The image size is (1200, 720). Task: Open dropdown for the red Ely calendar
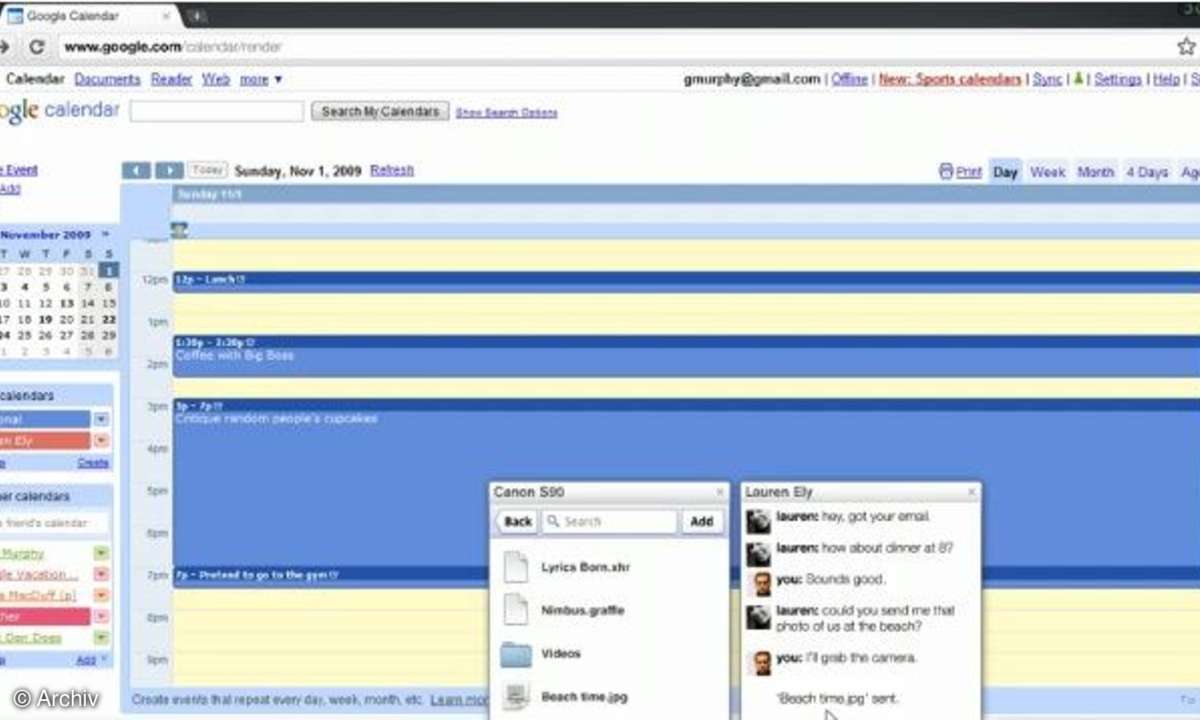pos(101,441)
